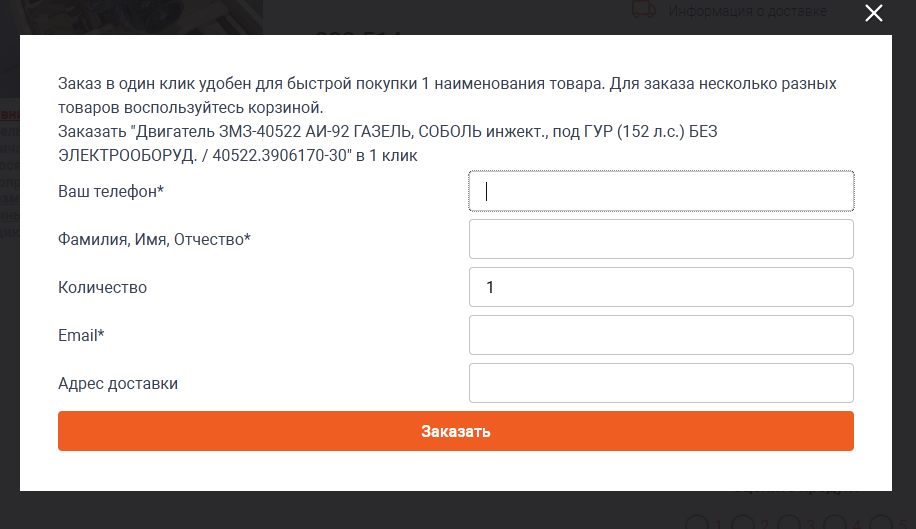Image resolution: width=916 pixels, height=529 pixels.
Task: Click the Фамилия, Имя, Отчество* label
Action: click(154, 239)
